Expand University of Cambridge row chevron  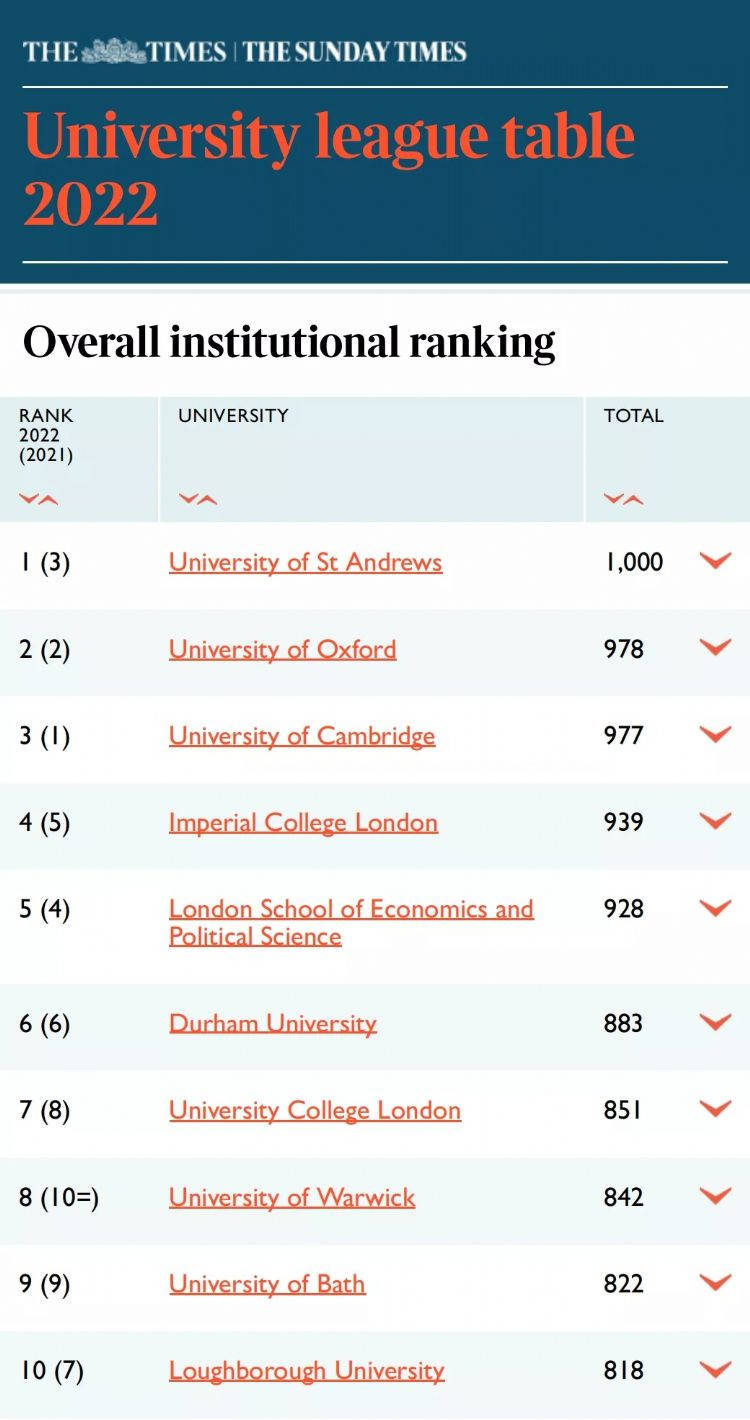[x=716, y=735]
